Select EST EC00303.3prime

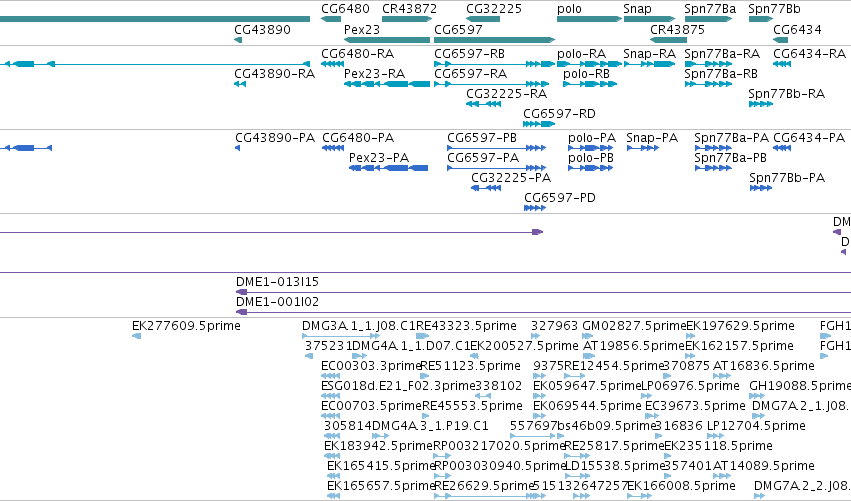point(371,366)
